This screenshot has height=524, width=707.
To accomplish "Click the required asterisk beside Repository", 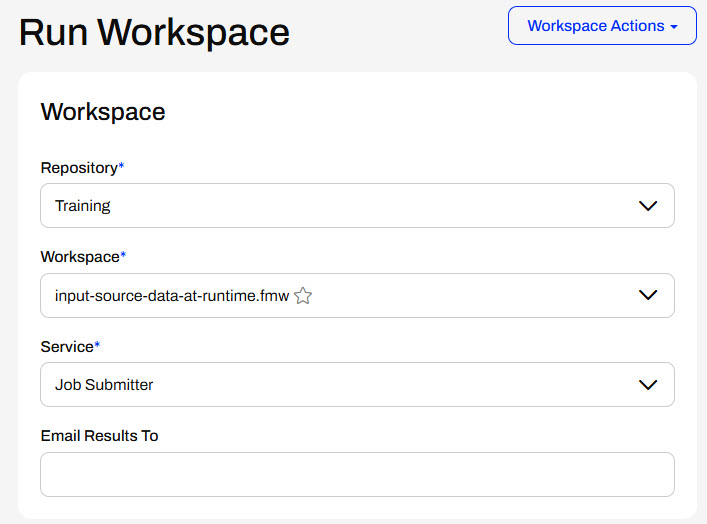I will click(121, 166).
